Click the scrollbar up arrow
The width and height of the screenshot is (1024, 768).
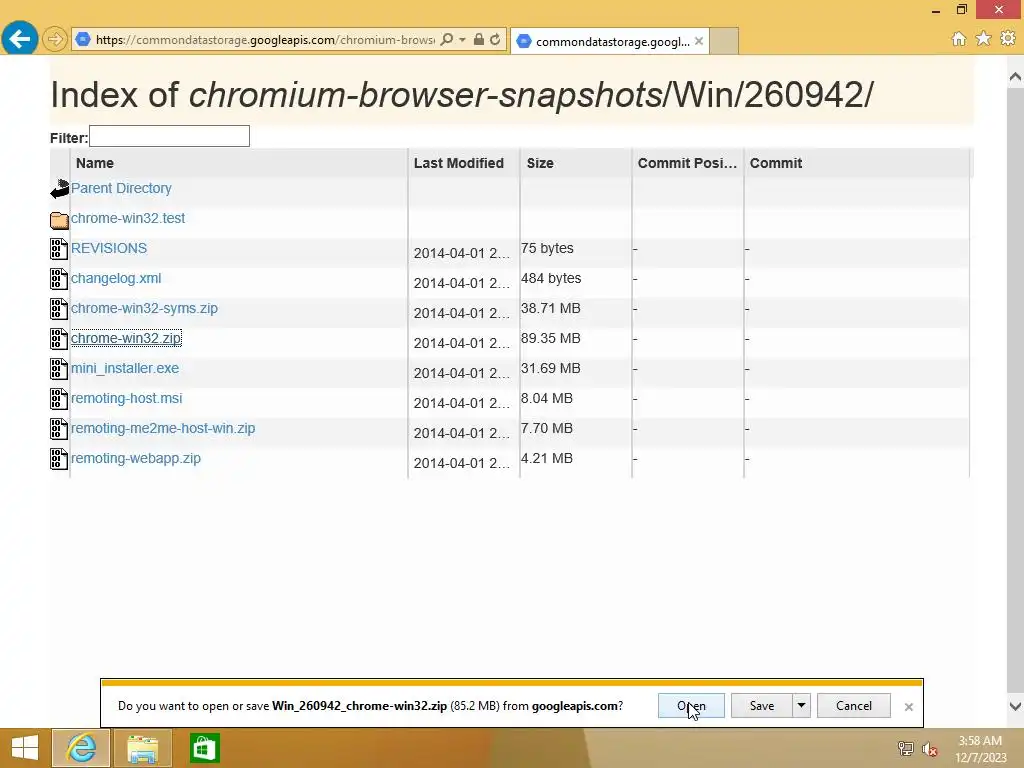click(1016, 77)
